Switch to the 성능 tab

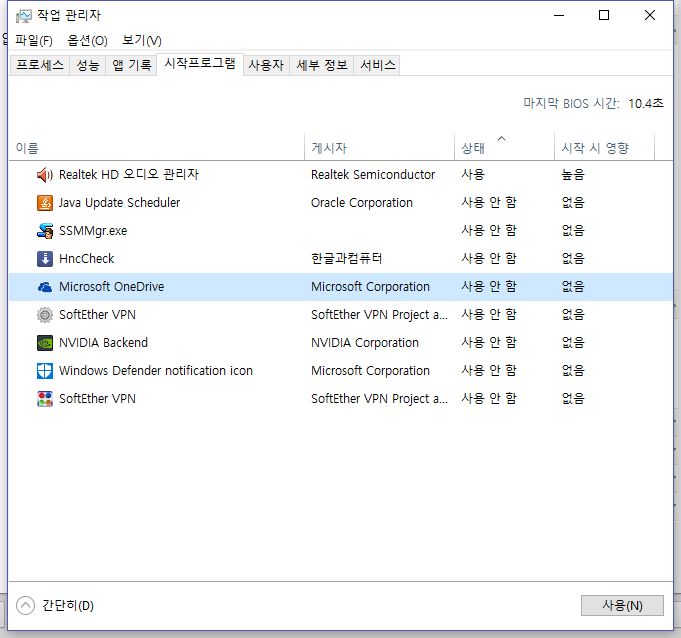click(x=88, y=65)
